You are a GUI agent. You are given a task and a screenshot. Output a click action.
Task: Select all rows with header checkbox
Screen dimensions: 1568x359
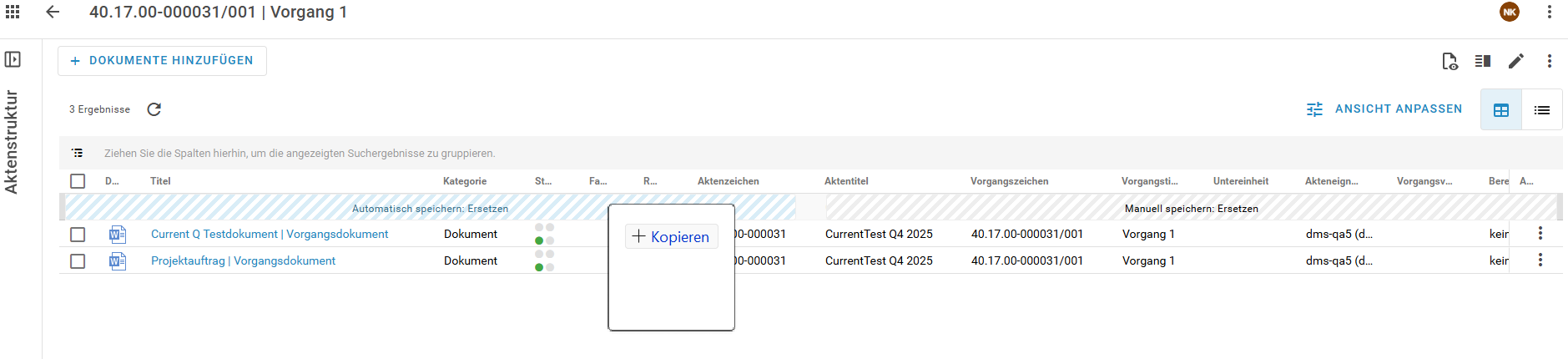78,181
